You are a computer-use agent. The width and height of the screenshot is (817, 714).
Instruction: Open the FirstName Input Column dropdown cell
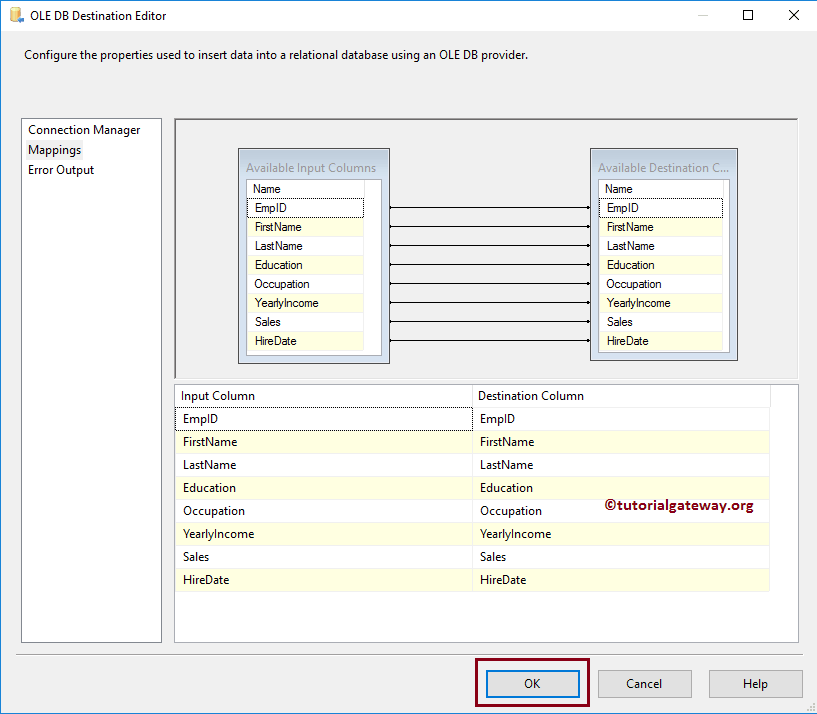(323, 442)
